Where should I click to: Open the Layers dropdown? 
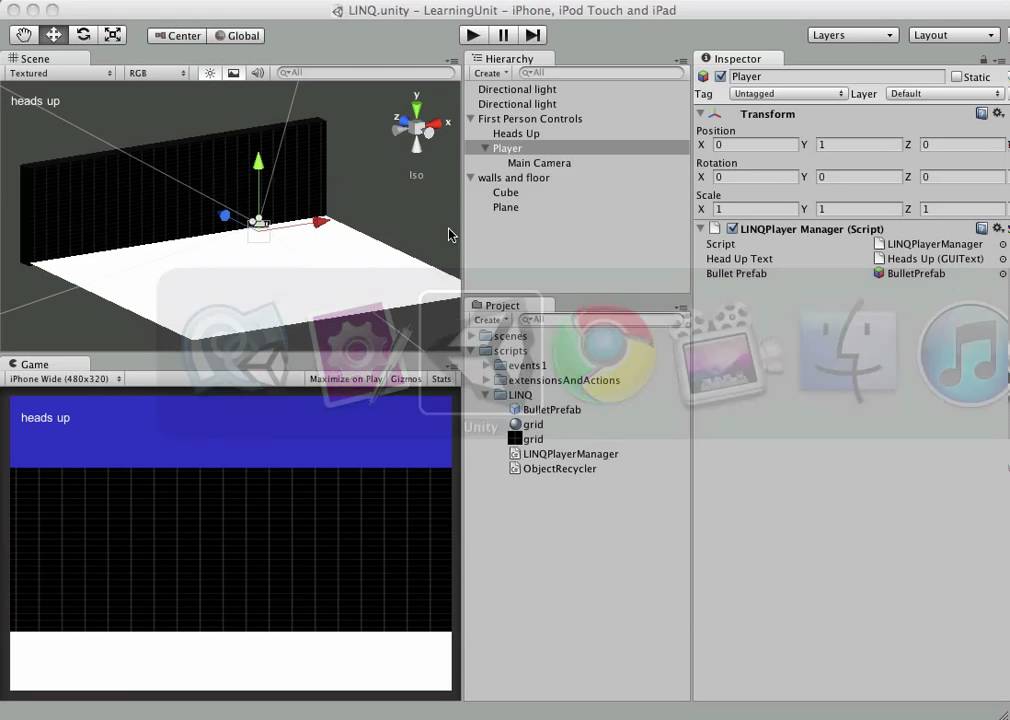853,35
